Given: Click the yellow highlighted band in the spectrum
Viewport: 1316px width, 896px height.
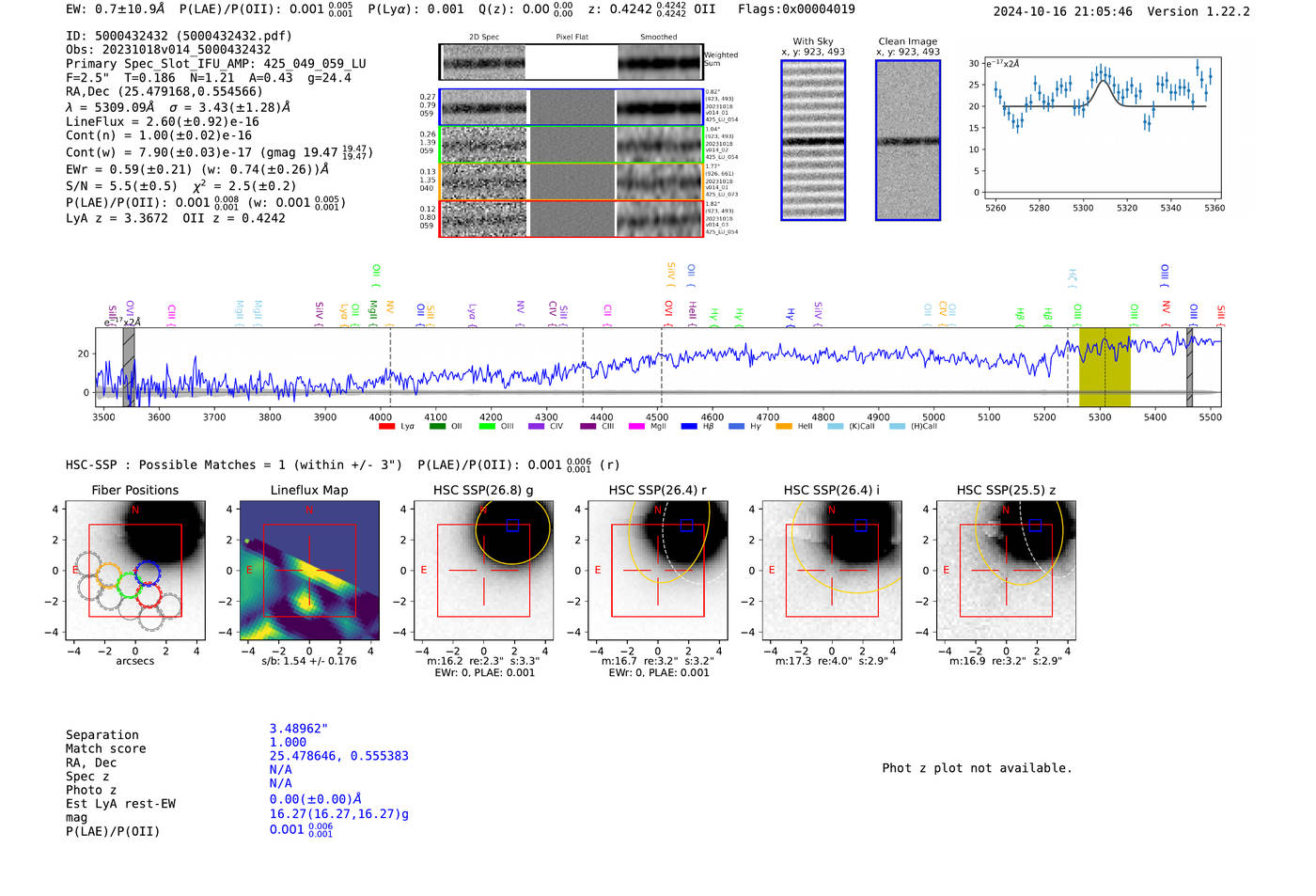Looking at the screenshot, I should pos(1104,367).
